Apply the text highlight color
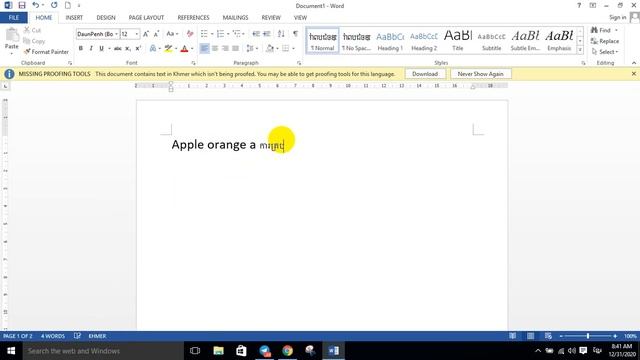Screen dimensions: 640x360 168,48
